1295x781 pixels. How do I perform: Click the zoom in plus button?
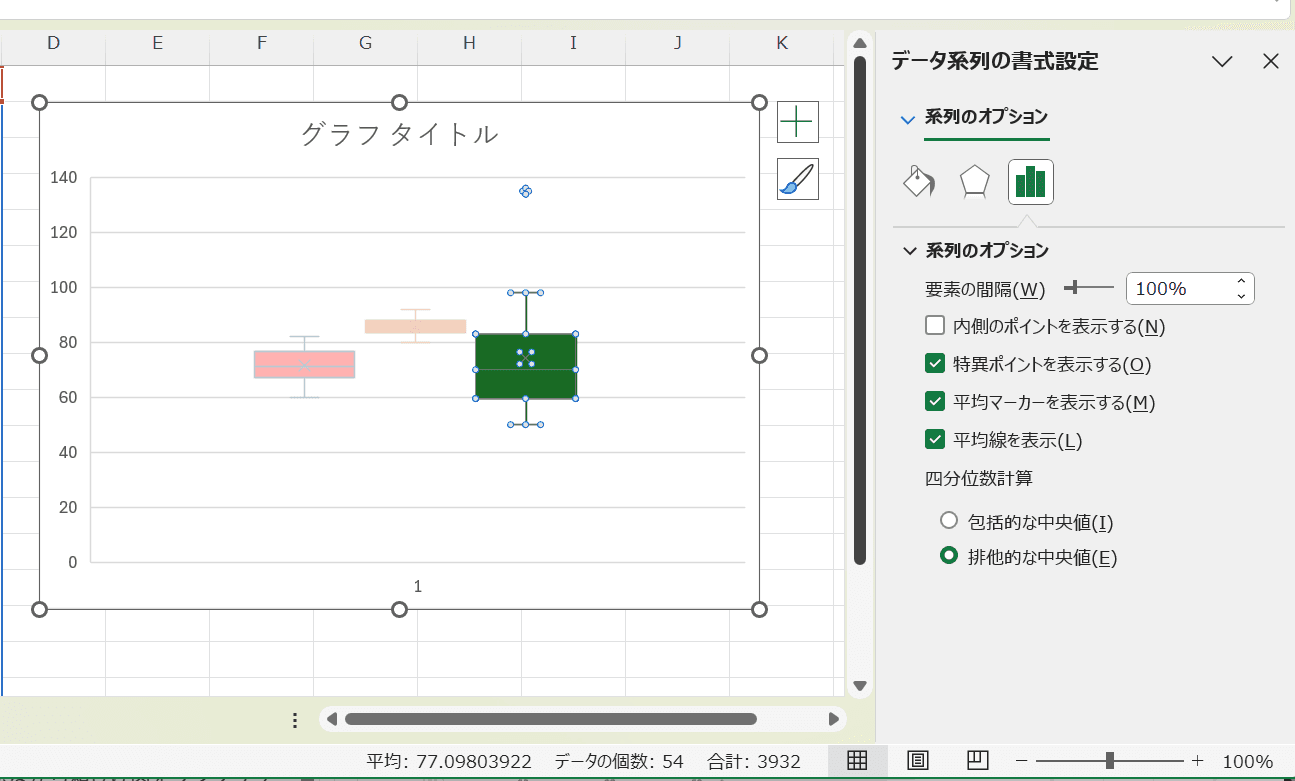[1197, 761]
